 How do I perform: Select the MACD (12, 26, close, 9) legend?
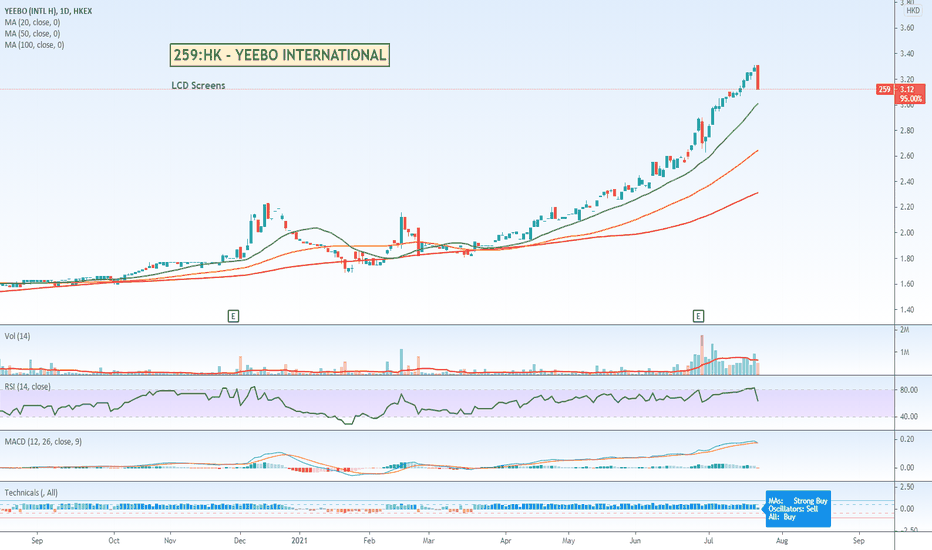point(43,442)
